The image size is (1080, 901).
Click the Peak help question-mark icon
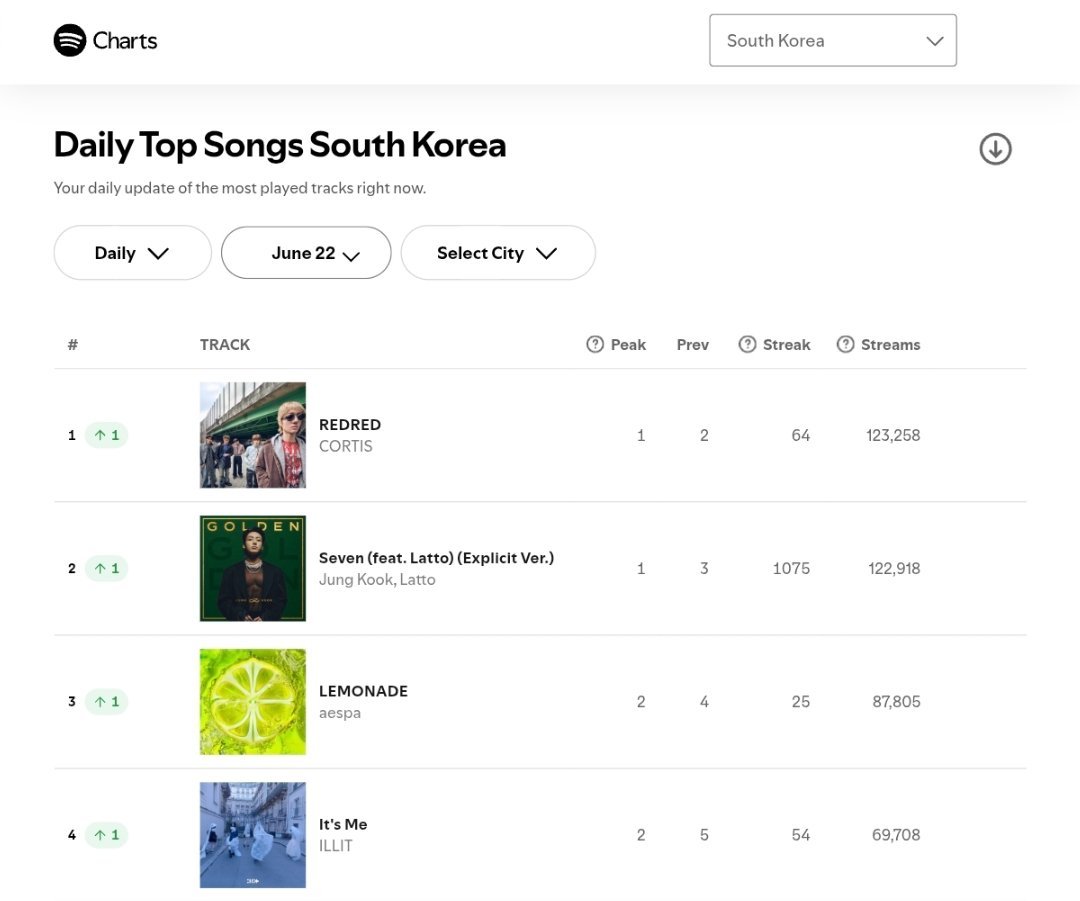595,344
